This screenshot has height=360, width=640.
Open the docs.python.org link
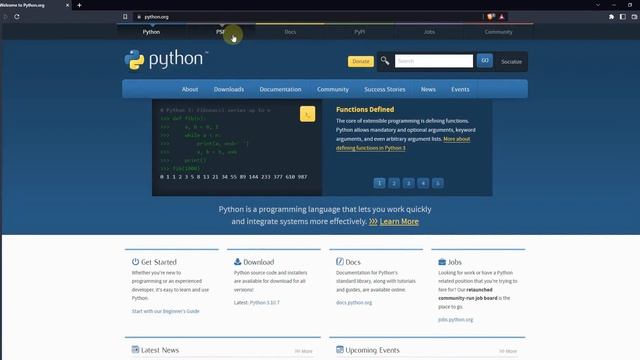[354, 302]
